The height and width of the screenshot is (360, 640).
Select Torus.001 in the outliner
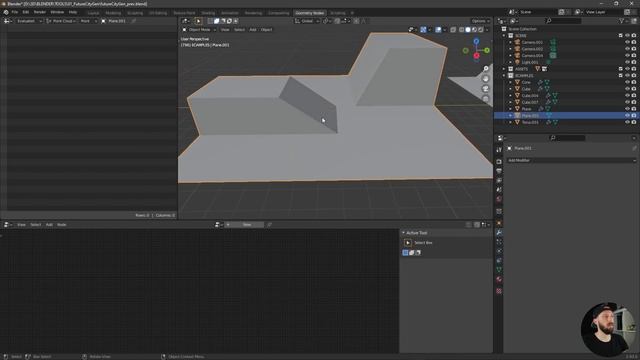[530, 122]
